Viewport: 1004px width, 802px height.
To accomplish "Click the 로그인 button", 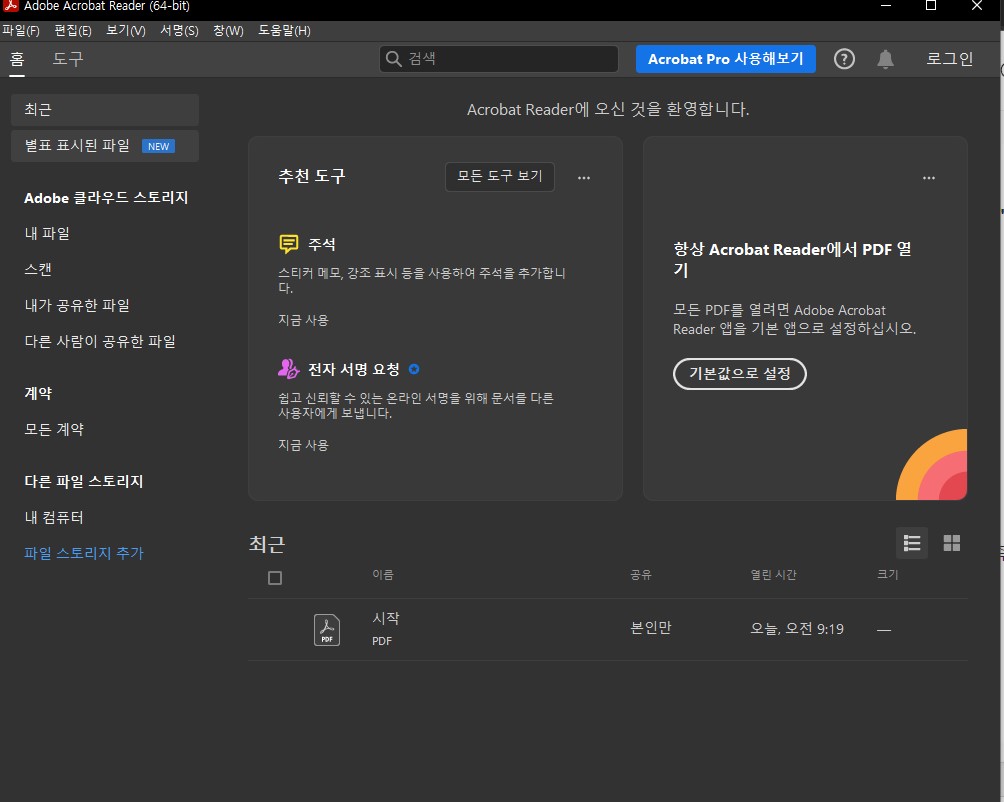I will click(x=949, y=59).
